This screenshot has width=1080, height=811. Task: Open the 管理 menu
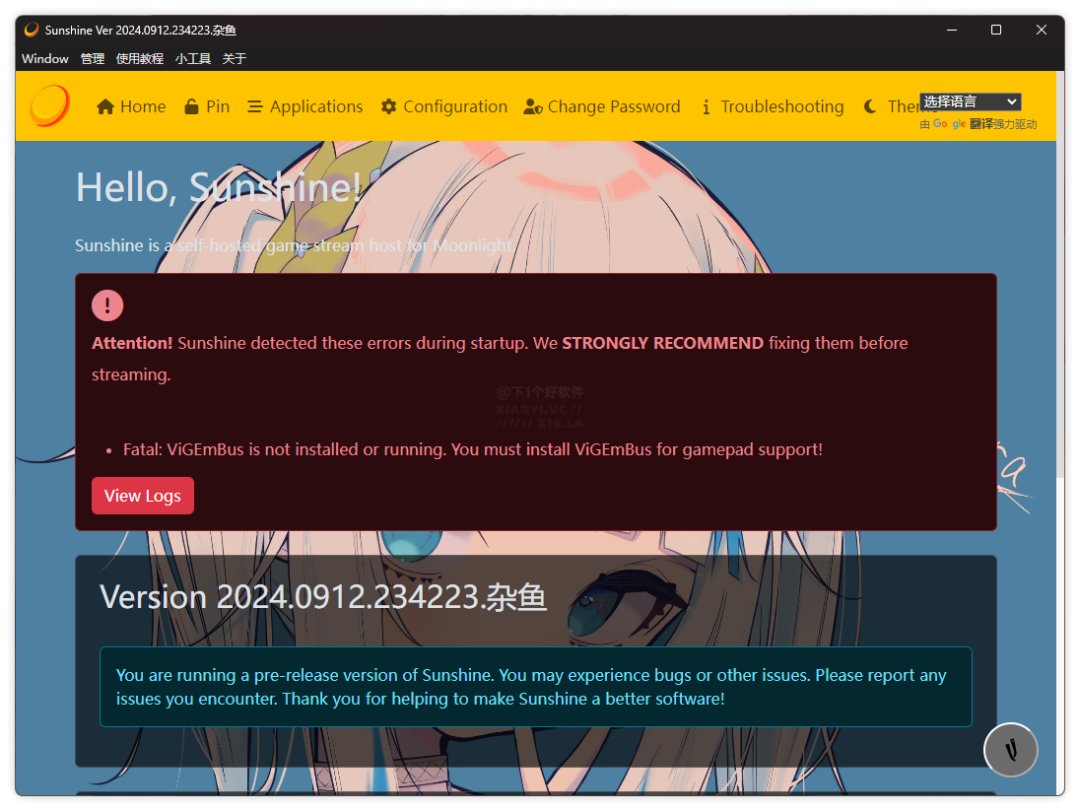92,59
